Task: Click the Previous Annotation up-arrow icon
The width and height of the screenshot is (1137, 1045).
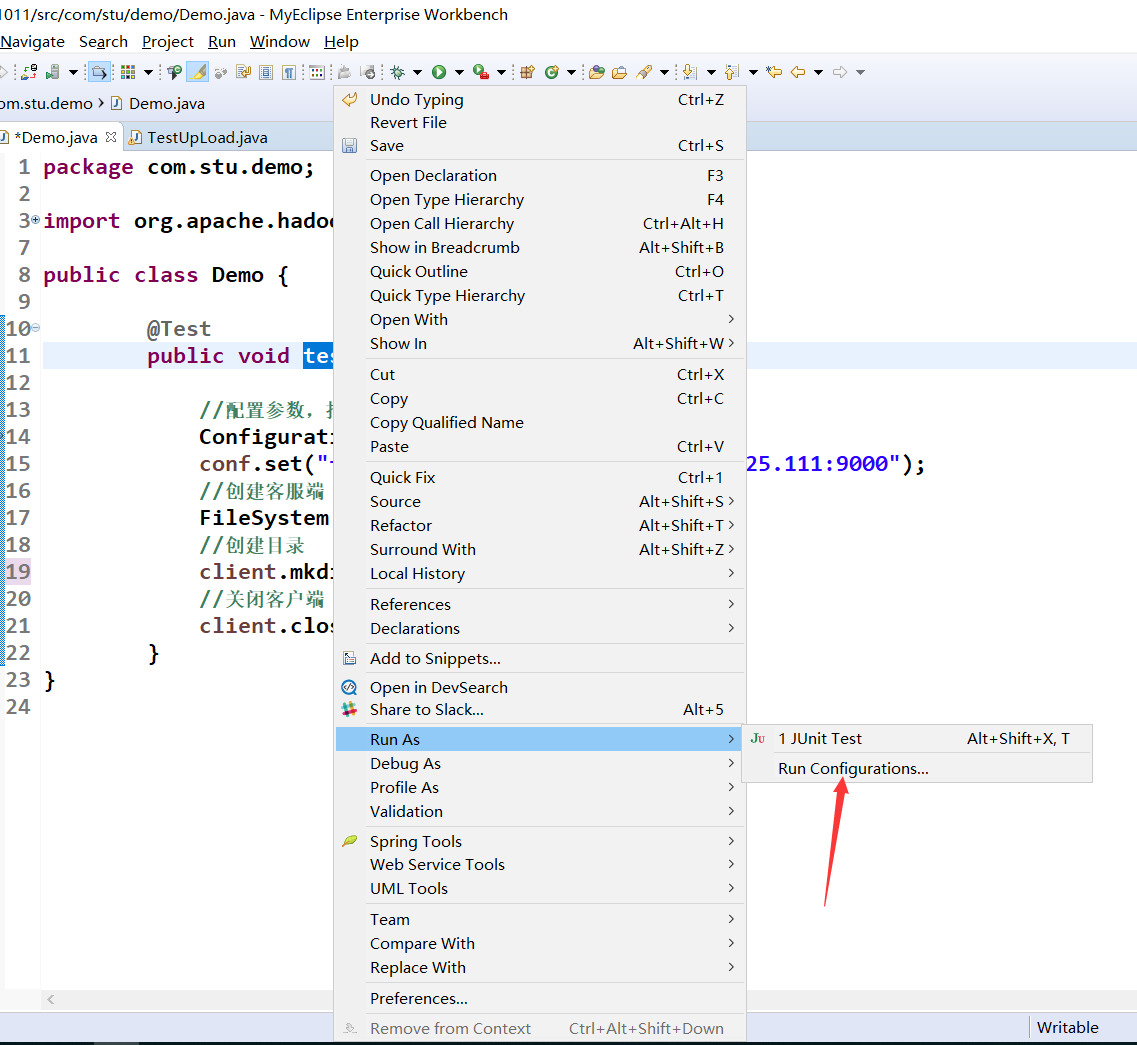Action: [x=732, y=72]
